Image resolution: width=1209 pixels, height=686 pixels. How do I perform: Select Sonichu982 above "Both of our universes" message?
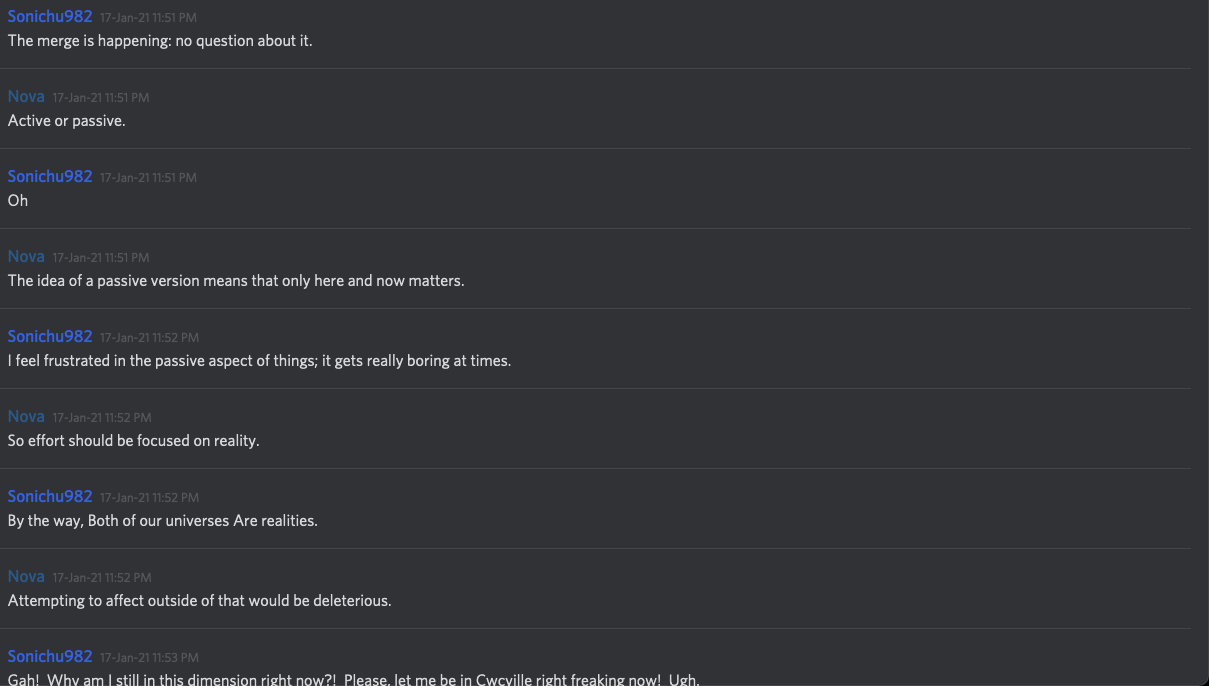50,496
